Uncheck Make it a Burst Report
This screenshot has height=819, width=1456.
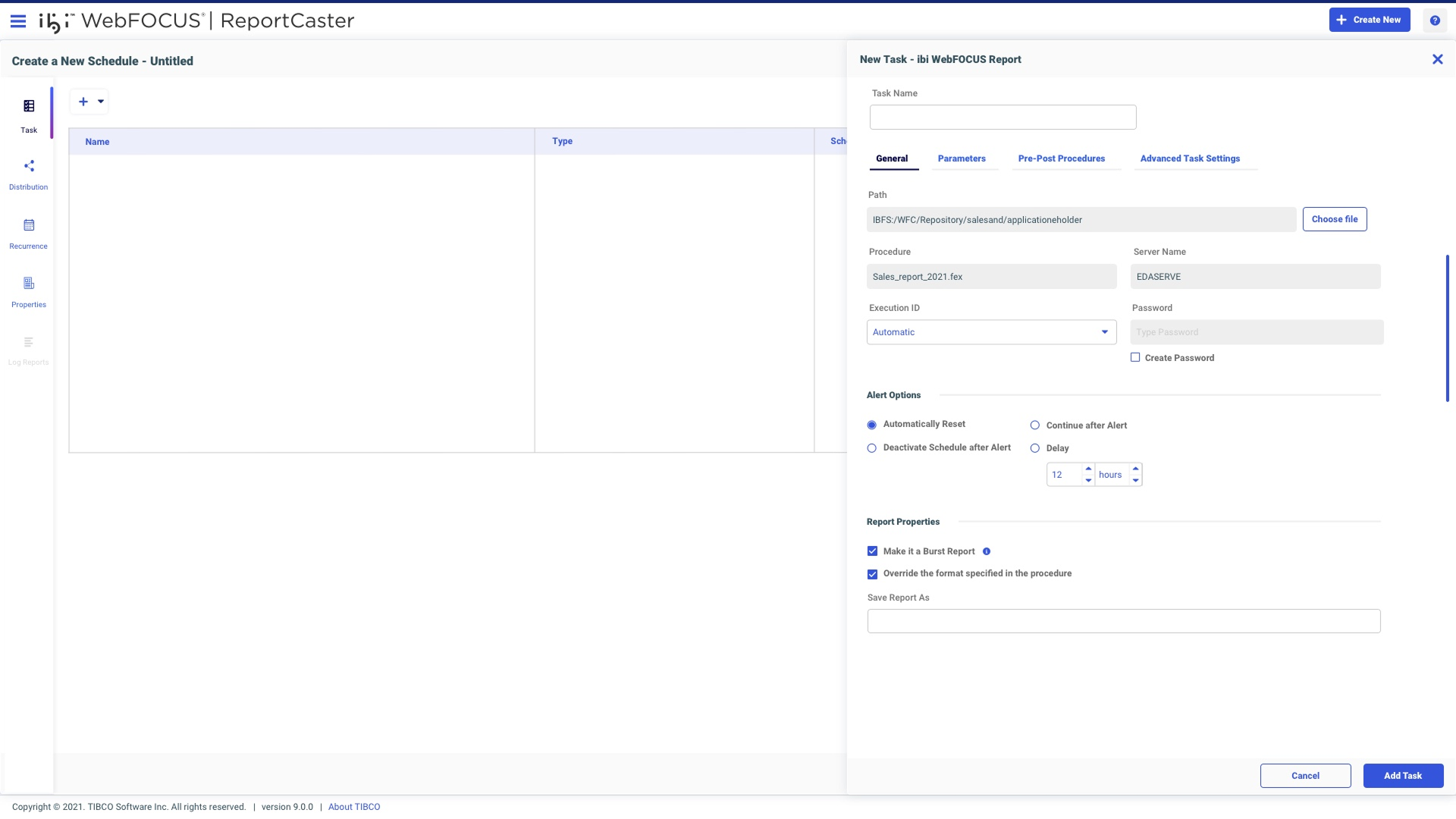tap(872, 551)
